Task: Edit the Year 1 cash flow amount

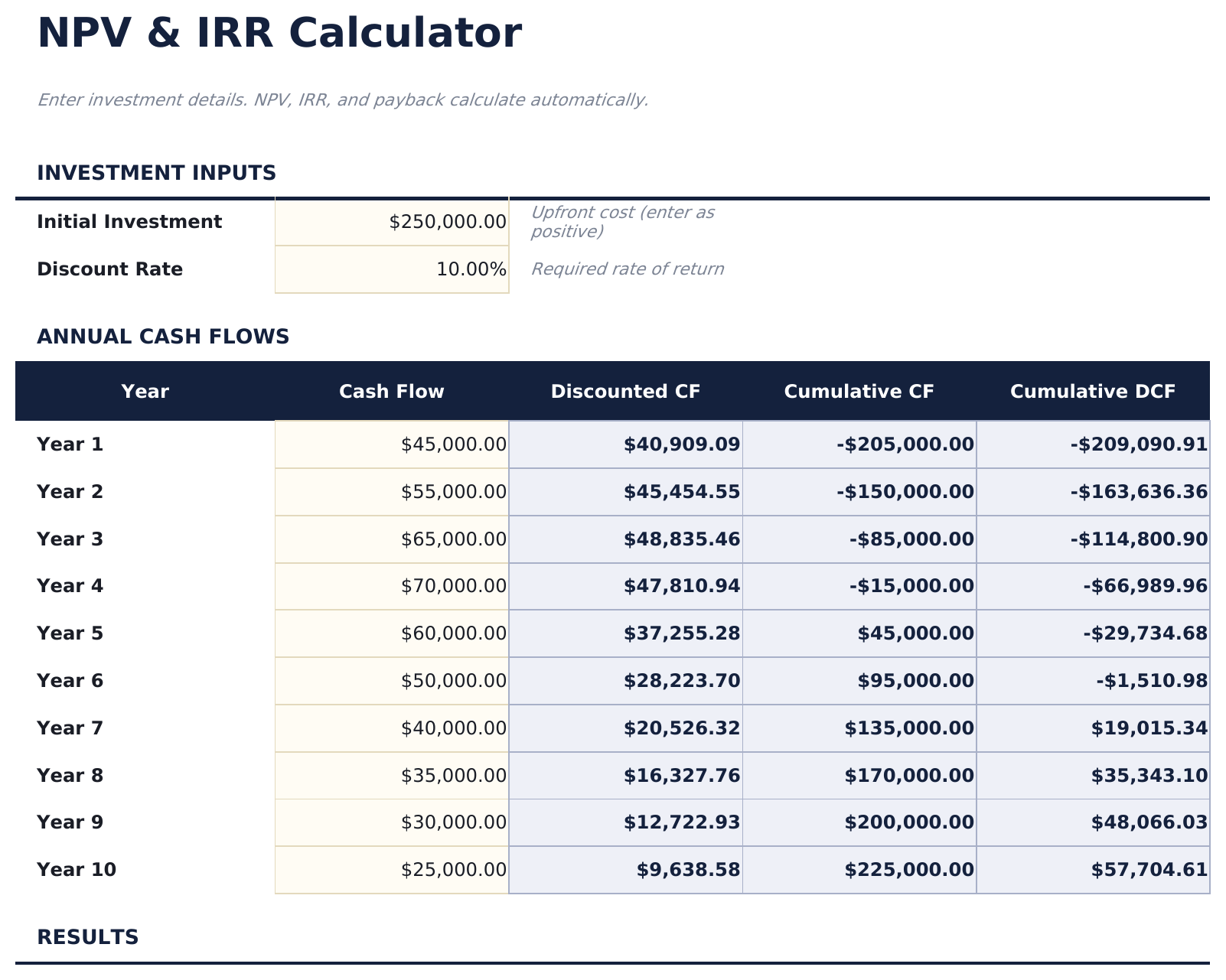Action: (x=390, y=444)
